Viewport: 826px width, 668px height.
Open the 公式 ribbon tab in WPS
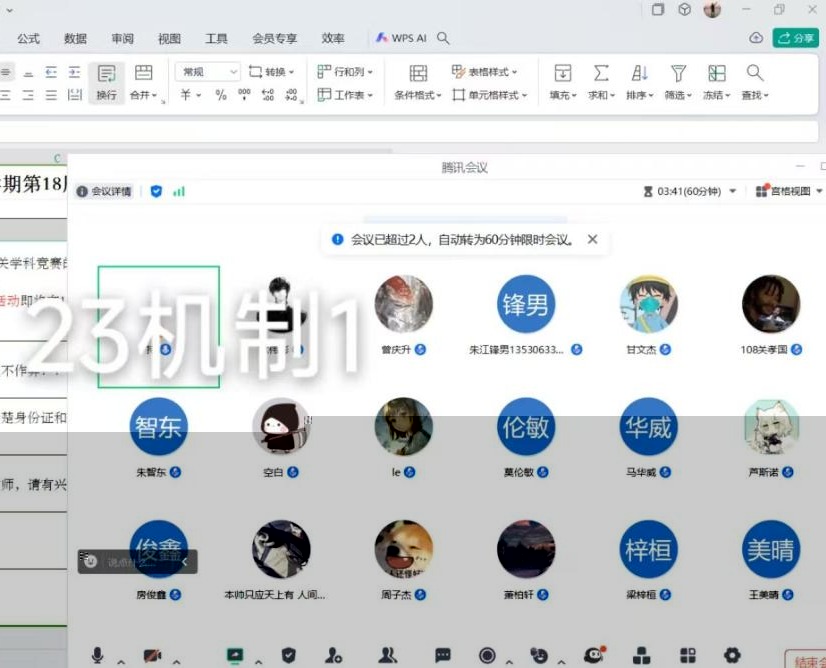click(28, 38)
